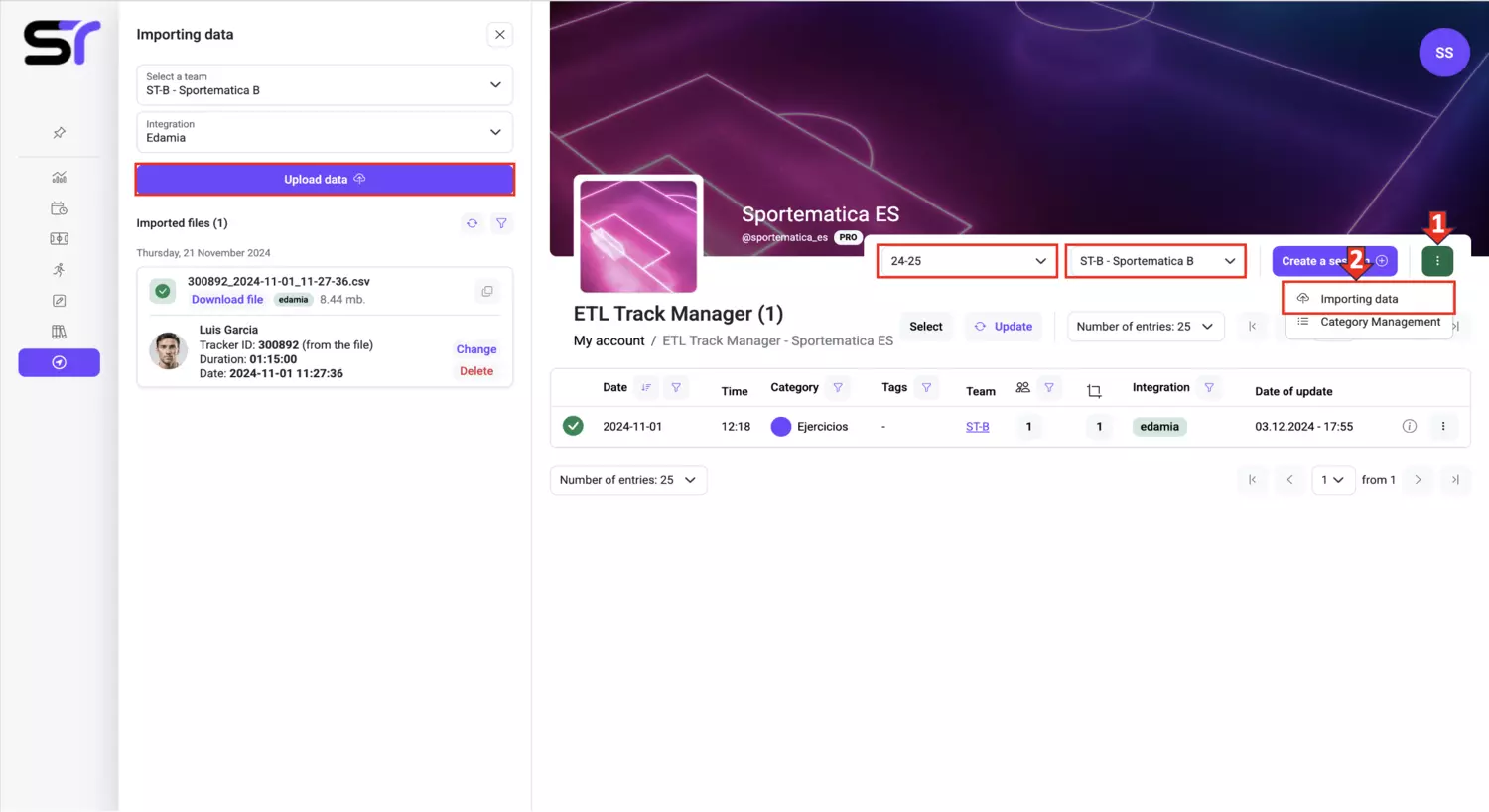Open the edit note icon in the sidebar
Image resolution: width=1489 pixels, height=812 pixels.
[x=59, y=301]
